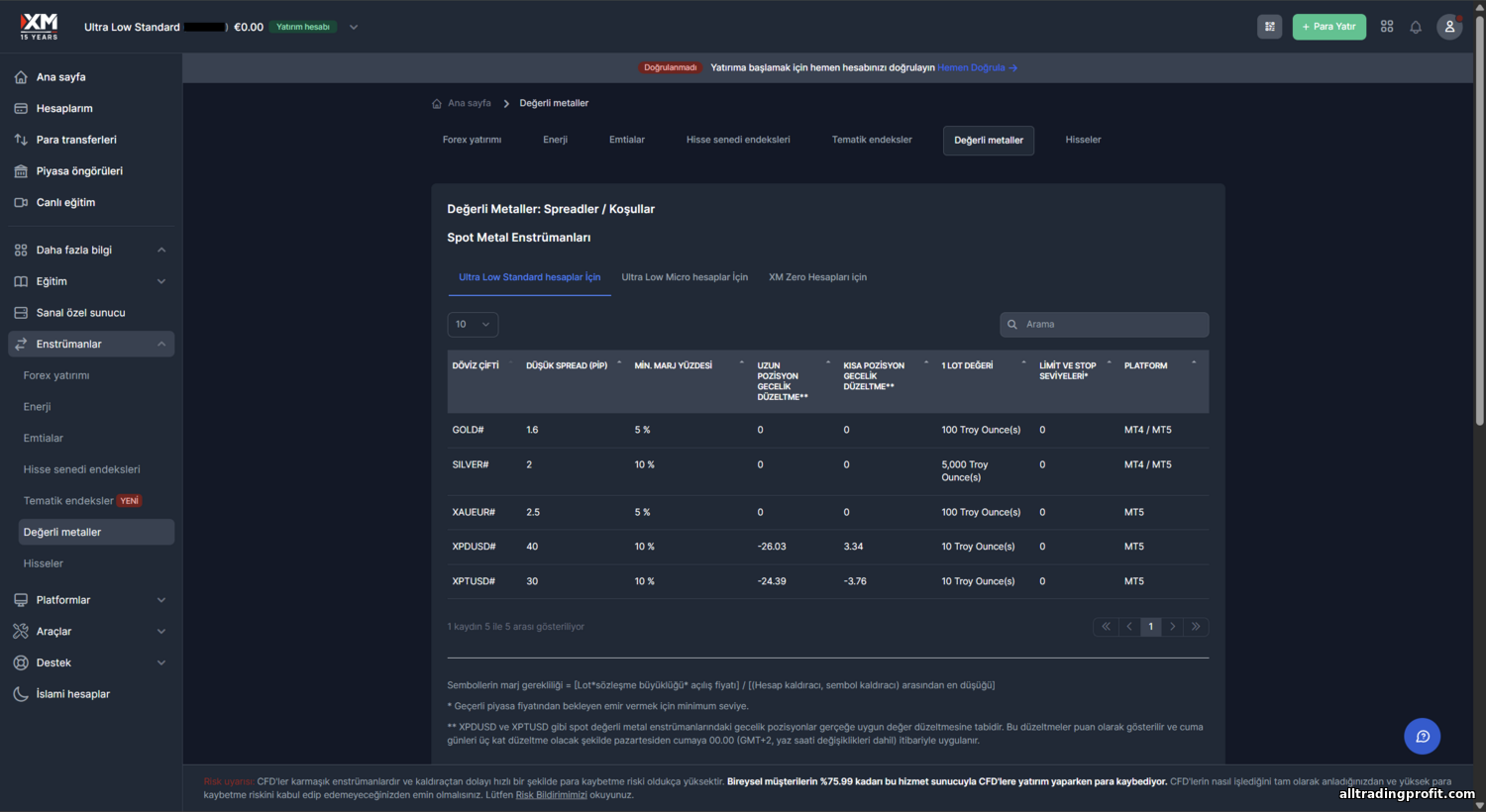
Task: Switch to the Forex yatırımı tab
Action: 472,140
